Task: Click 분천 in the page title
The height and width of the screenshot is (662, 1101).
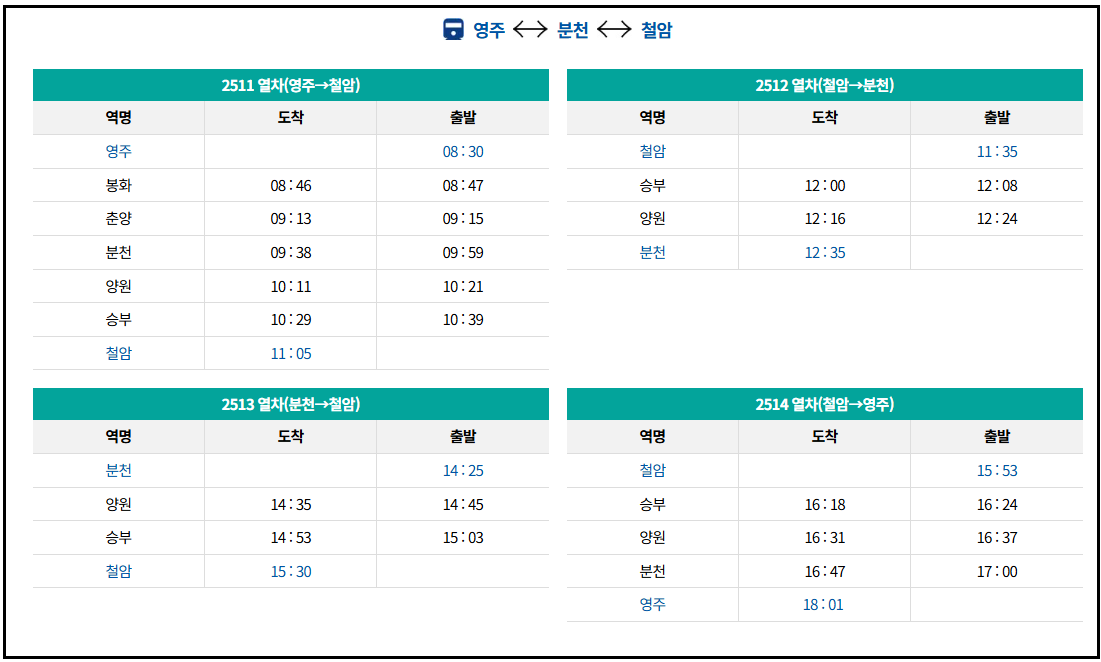Action: coord(572,29)
